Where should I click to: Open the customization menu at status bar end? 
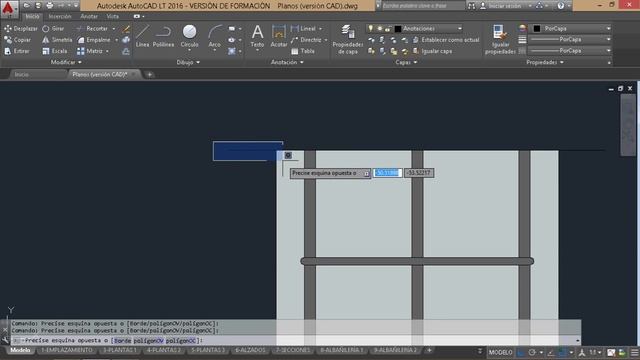point(635,352)
